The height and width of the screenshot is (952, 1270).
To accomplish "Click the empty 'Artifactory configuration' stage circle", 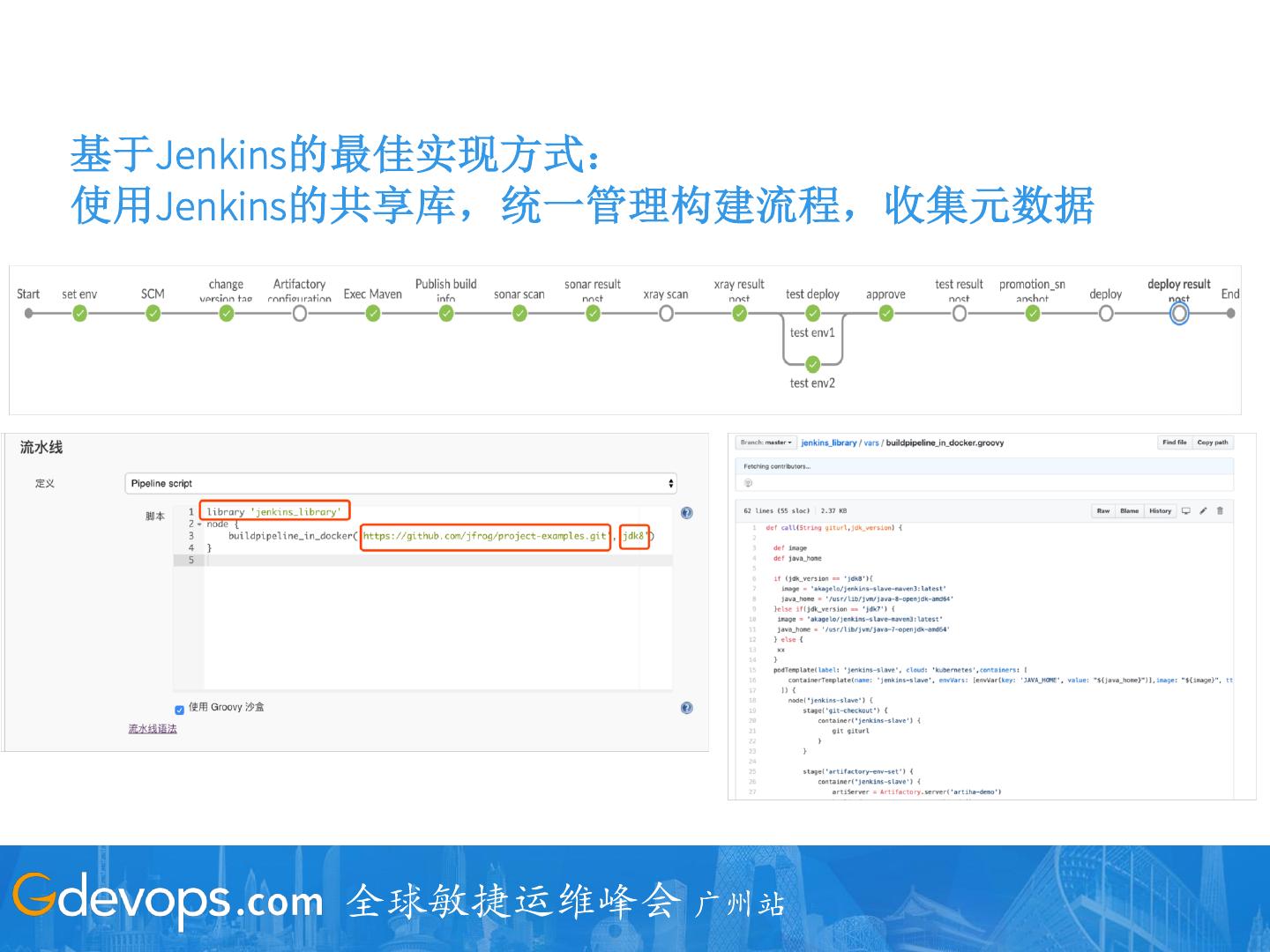I will (300, 313).
